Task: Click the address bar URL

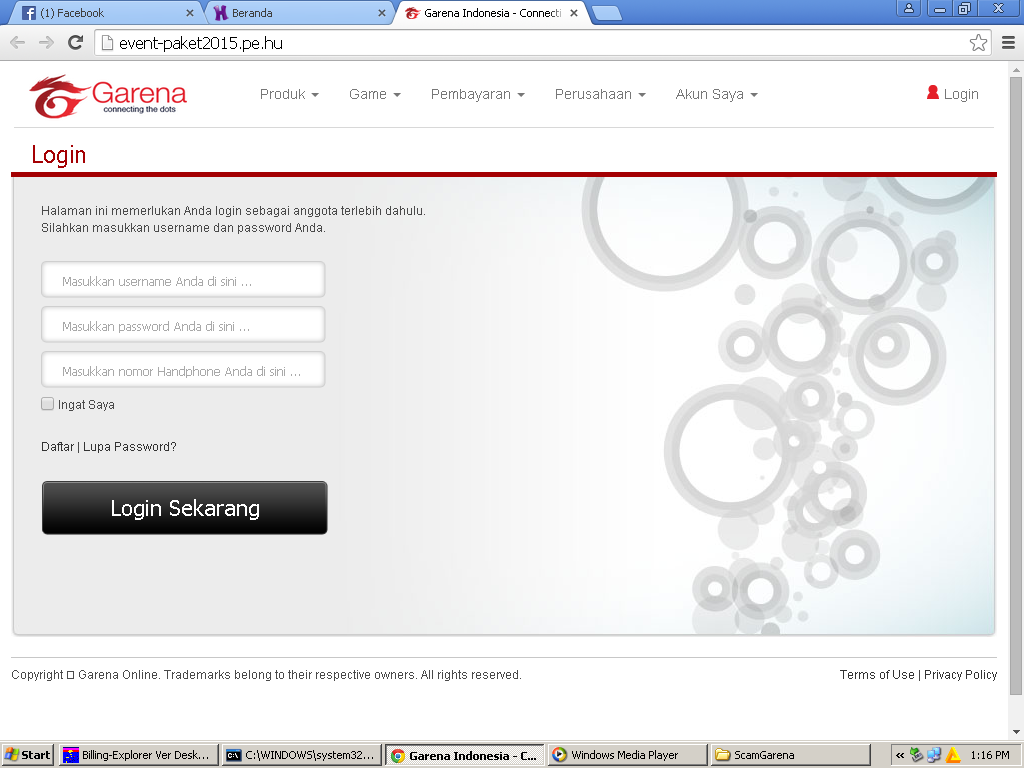Action: 200,43
